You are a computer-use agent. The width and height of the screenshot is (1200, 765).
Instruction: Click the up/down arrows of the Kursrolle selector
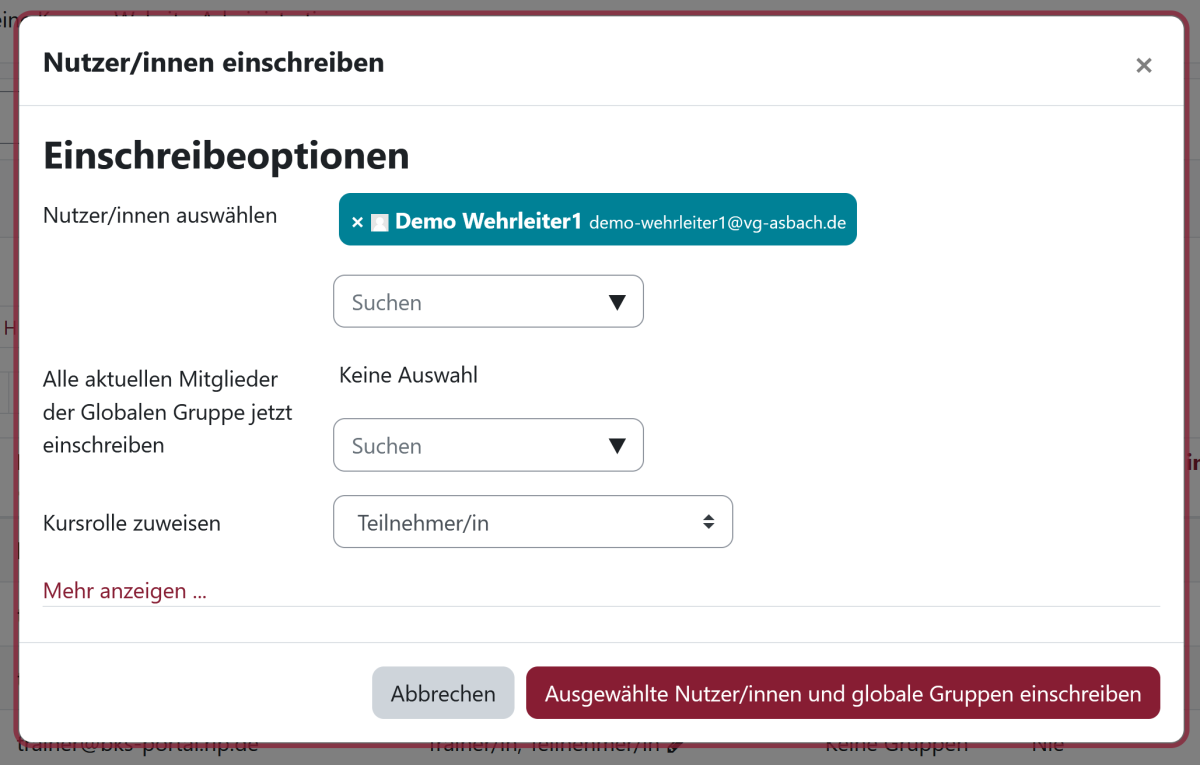[x=708, y=522]
